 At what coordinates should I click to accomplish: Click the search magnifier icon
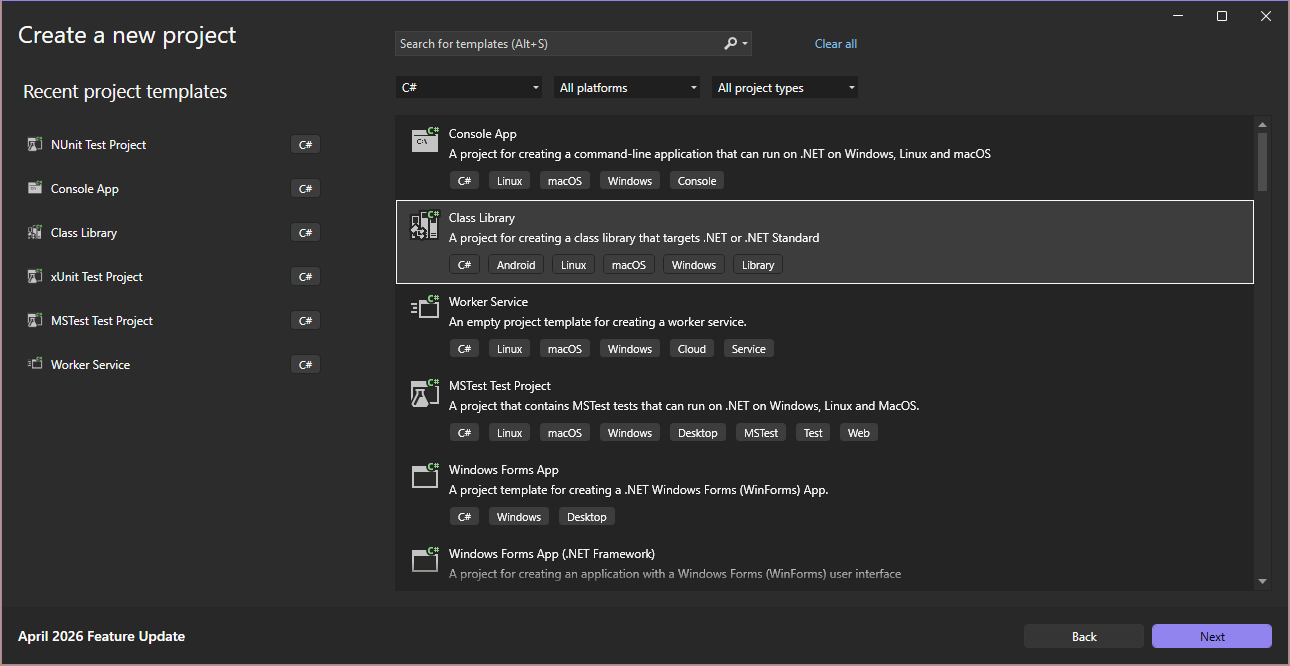730,43
